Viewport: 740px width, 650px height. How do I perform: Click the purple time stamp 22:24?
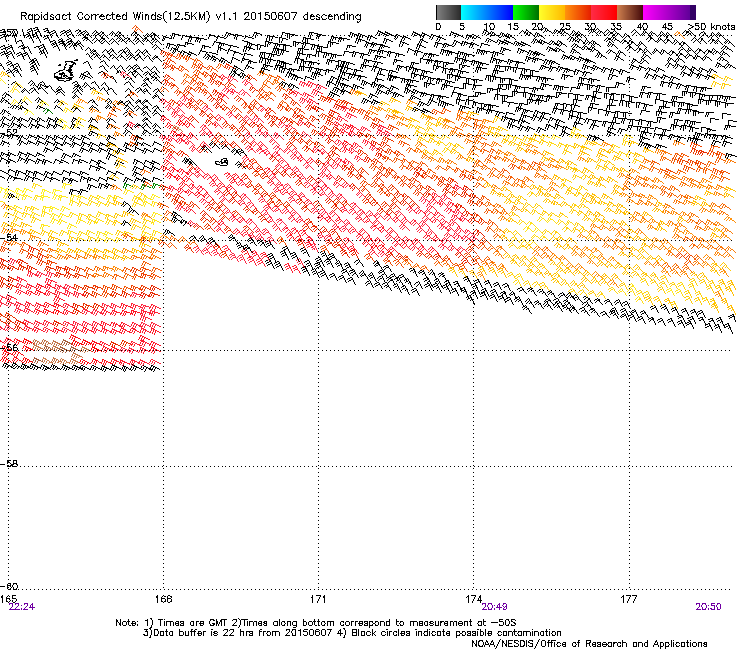pyautogui.click(x=22, y=607)
